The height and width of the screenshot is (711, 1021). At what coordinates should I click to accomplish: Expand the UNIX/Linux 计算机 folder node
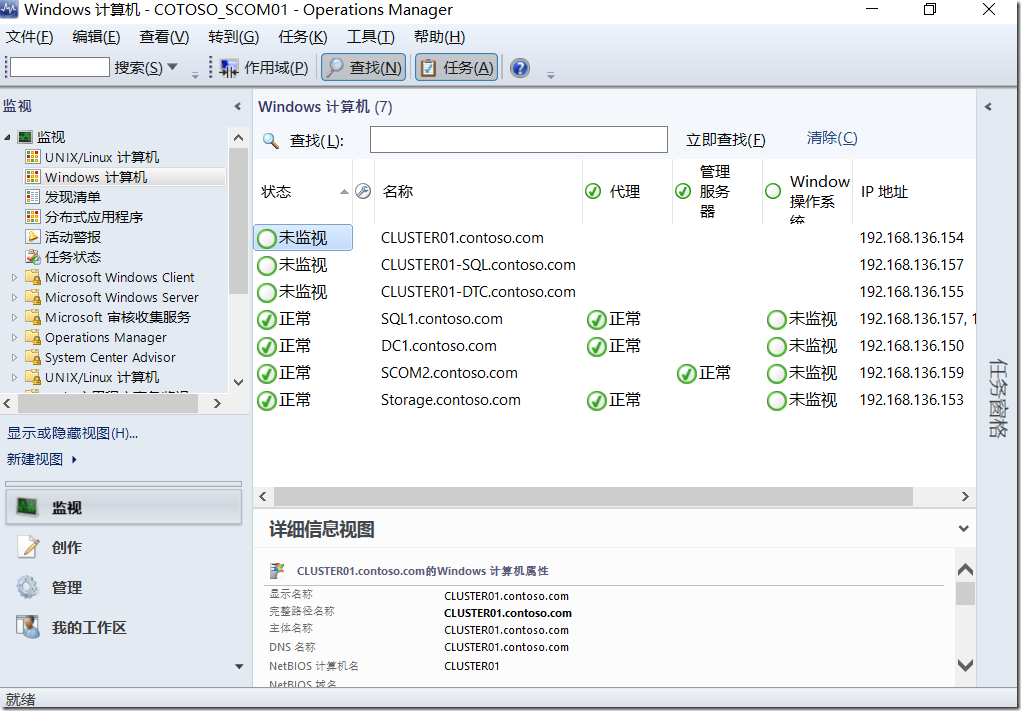tap(14, 378)
